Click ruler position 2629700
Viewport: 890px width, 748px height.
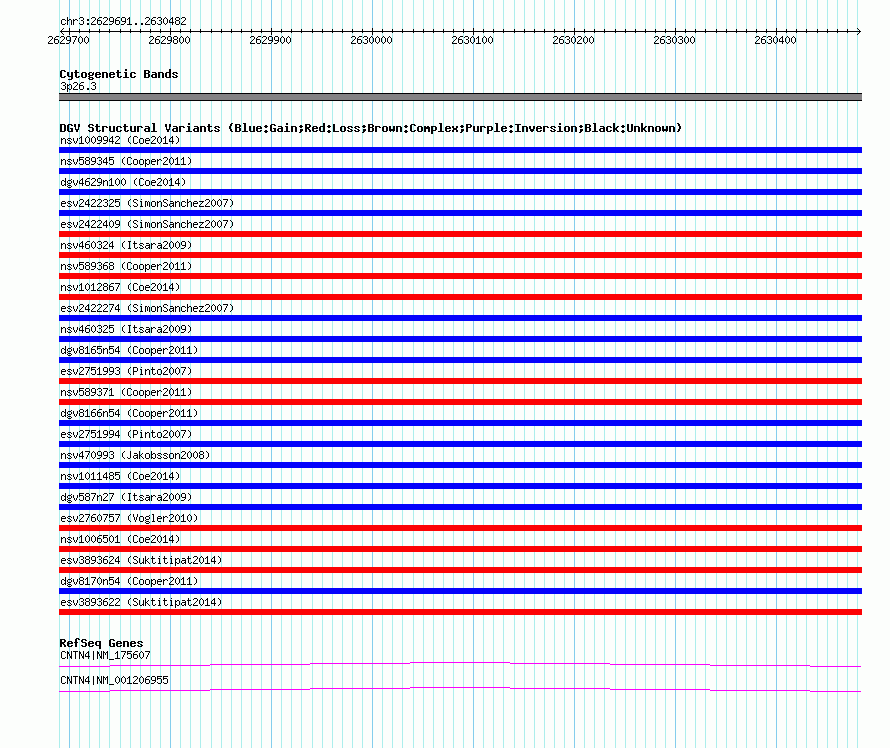[x=68, y=40]
